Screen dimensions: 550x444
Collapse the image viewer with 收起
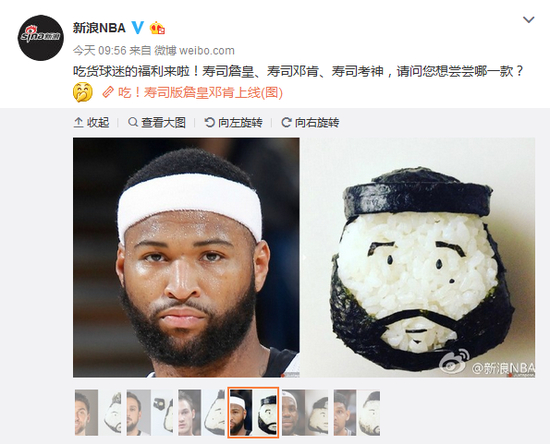tap(92, 122)
